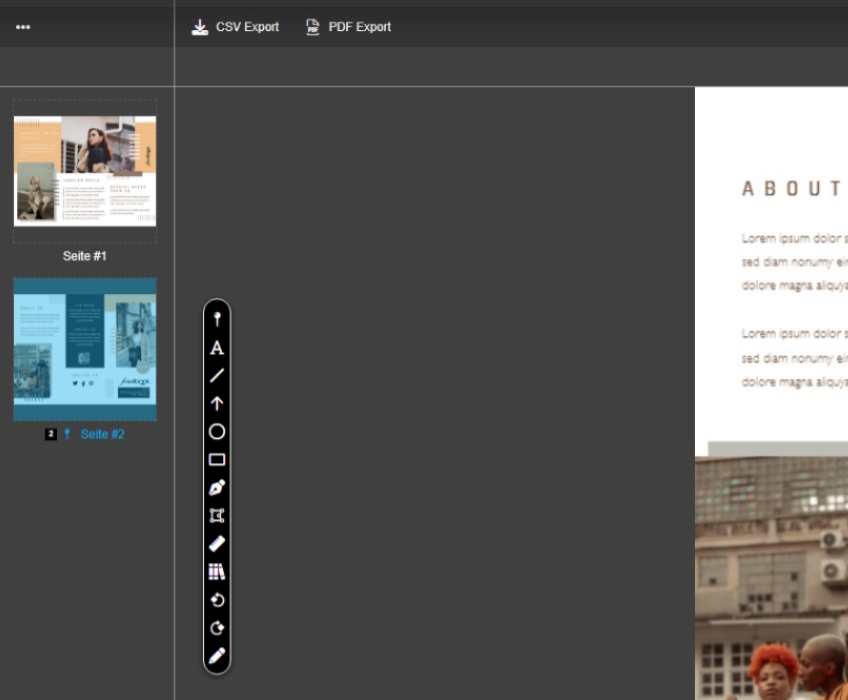Pick the straight line drawing tool
The height and width of the screenshot is (700, 848).
point(217,376)
